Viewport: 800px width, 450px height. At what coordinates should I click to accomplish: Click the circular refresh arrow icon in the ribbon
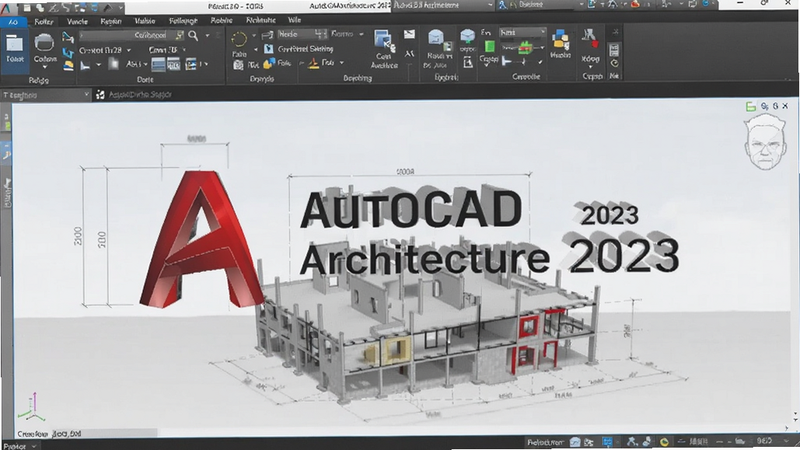point(614,63)
